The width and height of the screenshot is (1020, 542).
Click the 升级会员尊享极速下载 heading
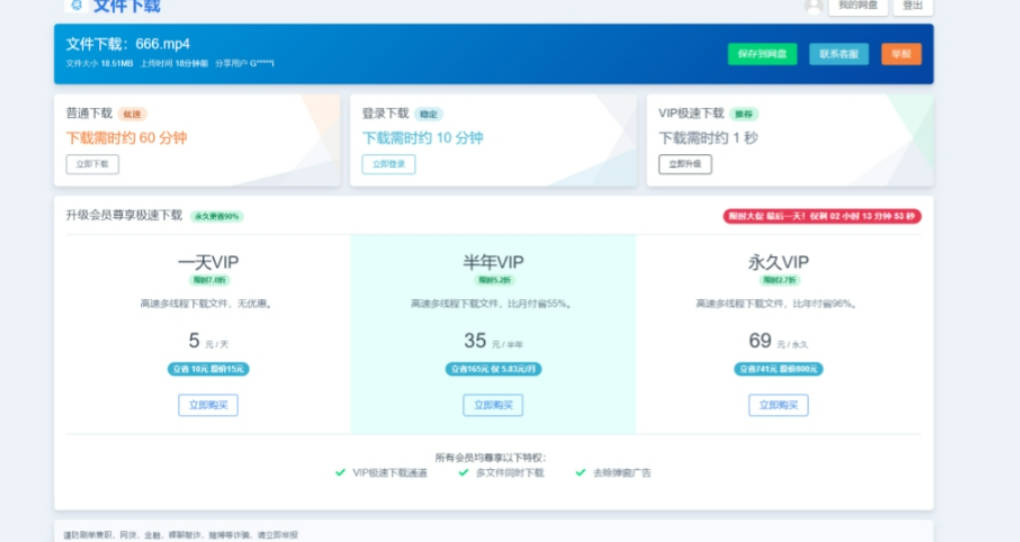pyautogui.click(x=124, y=215)
